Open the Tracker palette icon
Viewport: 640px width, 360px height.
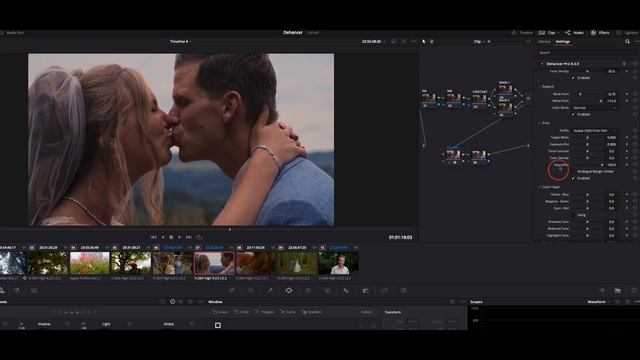click(308, 291)
